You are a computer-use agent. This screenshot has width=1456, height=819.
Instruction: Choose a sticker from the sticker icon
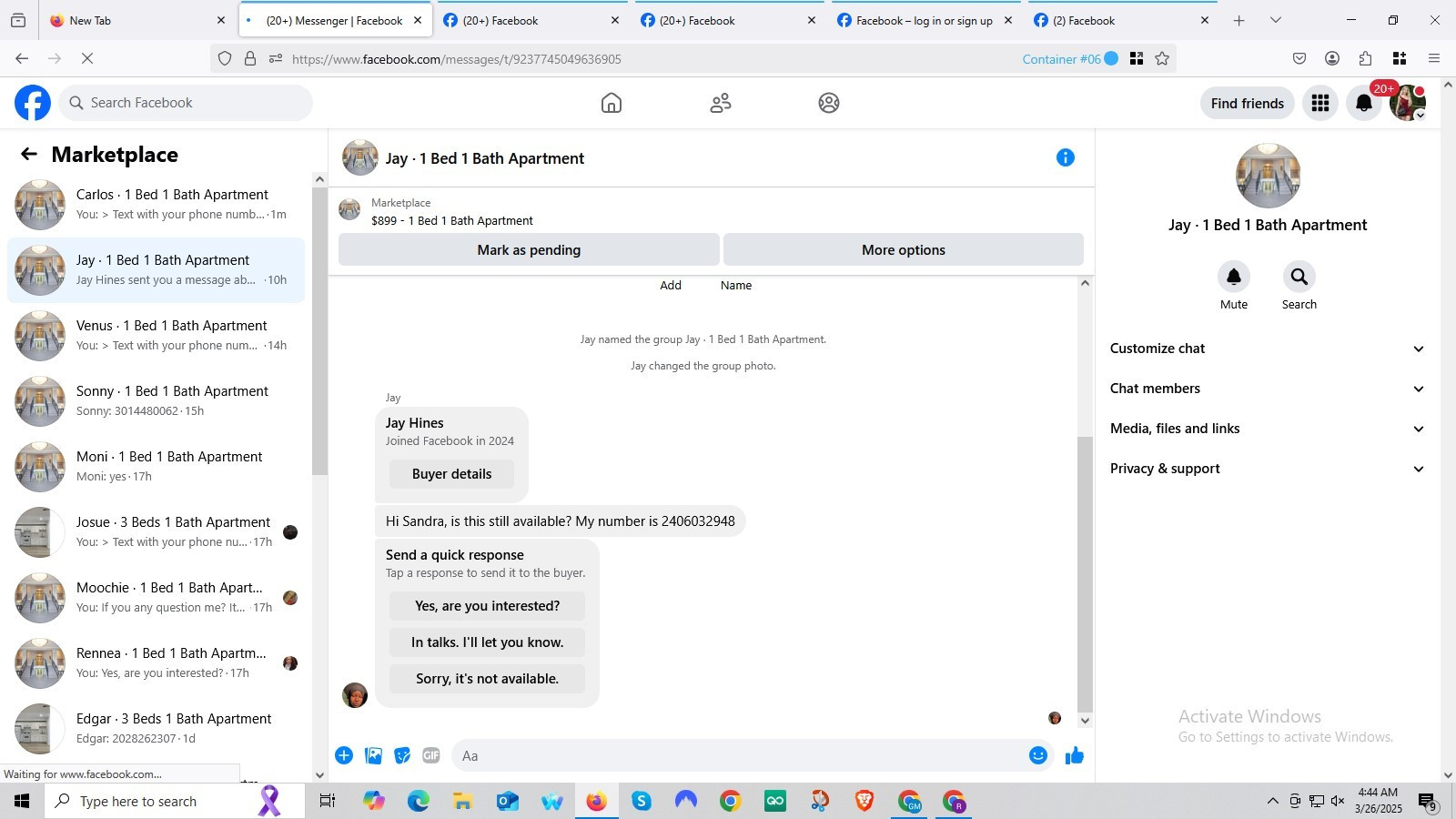pyautogui.click(x=402, y=755)
